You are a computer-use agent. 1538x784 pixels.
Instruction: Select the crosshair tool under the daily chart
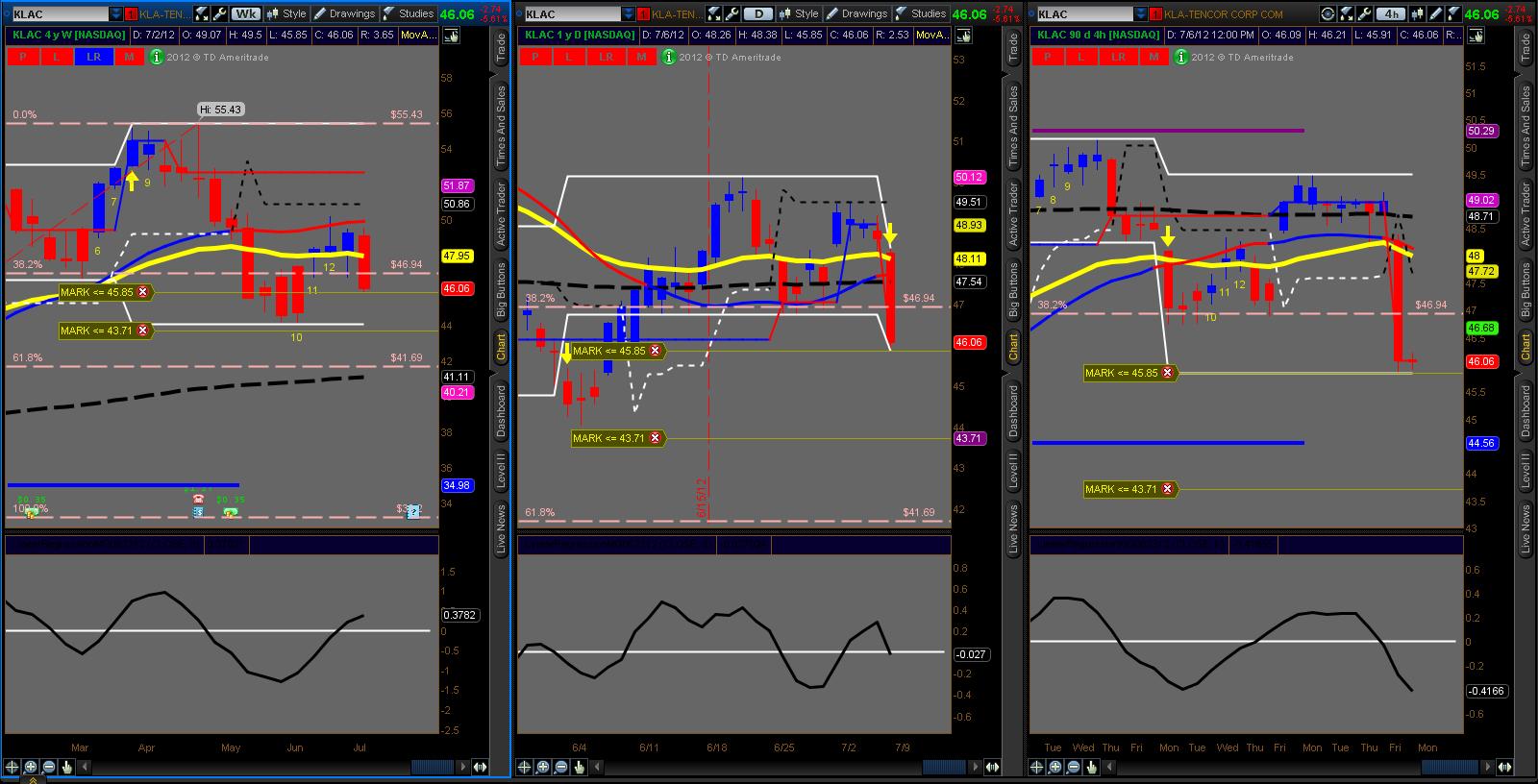525,767
